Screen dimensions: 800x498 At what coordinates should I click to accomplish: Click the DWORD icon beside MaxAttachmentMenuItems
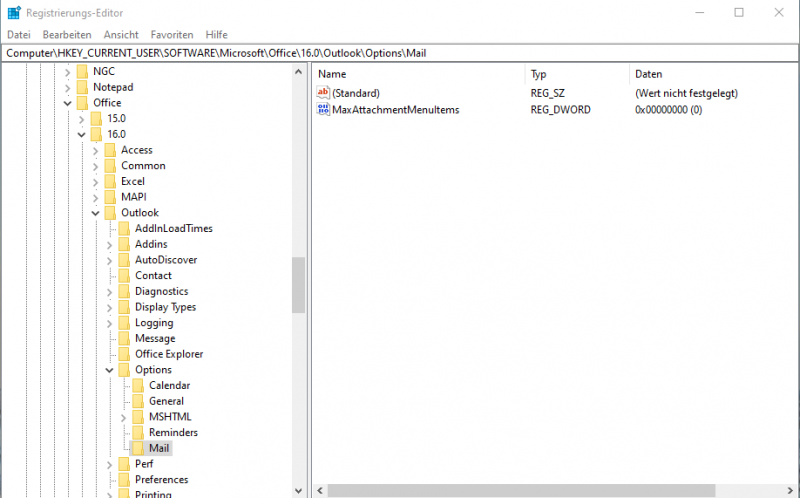[x=323, y=109]
